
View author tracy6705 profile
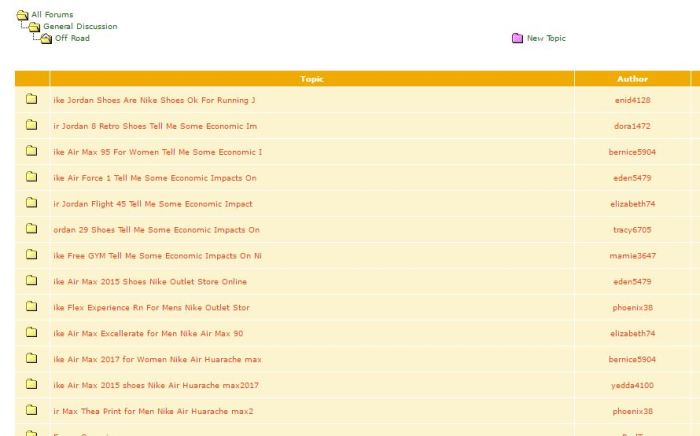tap(632, 230)
